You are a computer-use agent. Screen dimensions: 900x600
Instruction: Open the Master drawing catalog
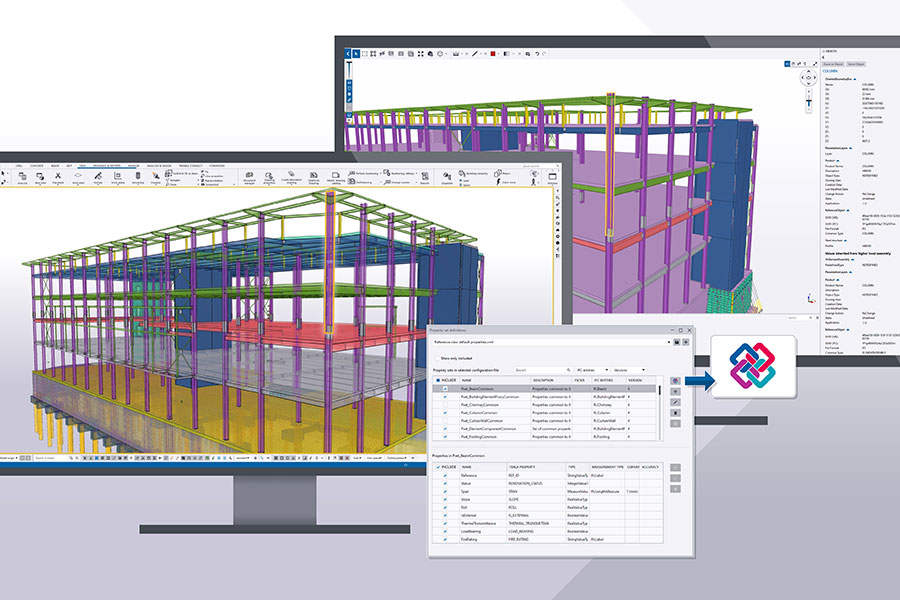point(337,180)
